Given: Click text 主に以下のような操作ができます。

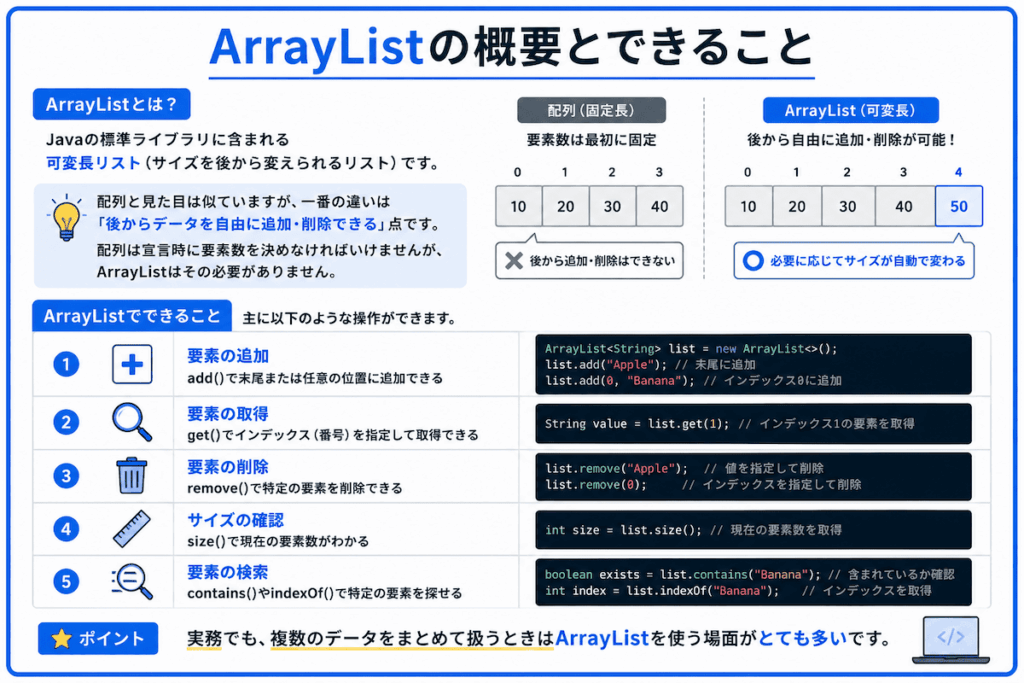Looking at the screenshot, I should pyautogui.click(x=349, y=319).
